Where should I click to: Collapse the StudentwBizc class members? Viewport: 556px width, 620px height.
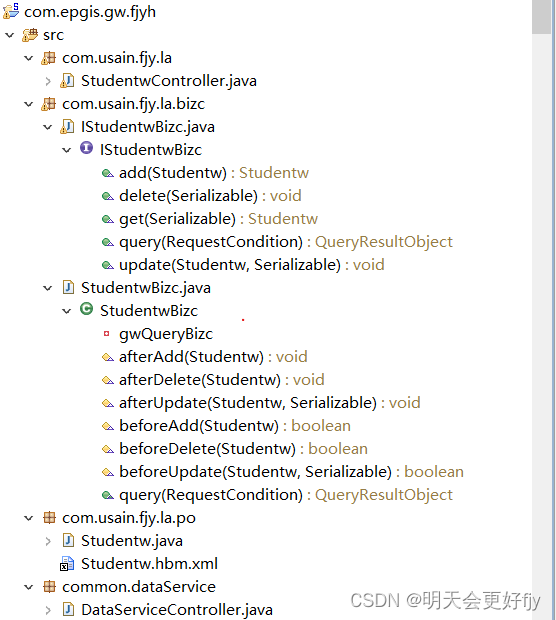66,311
